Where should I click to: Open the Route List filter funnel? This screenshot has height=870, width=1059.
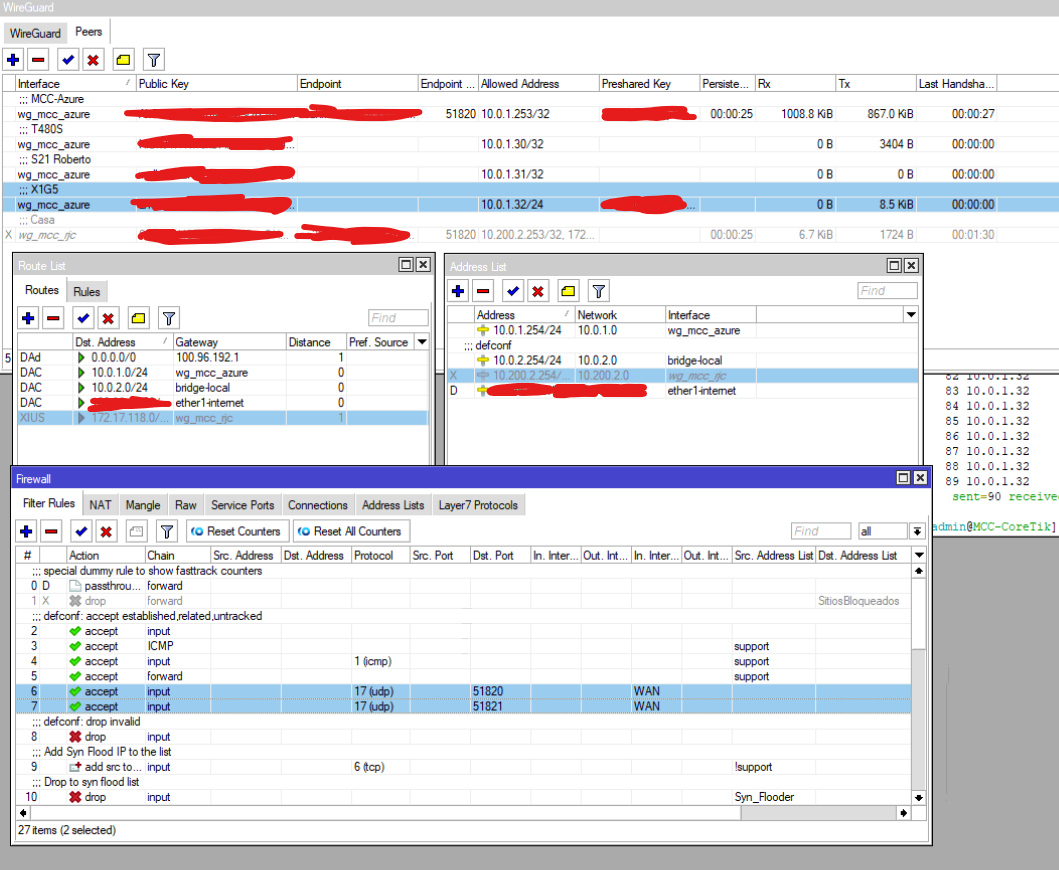[x=169, y=317]
